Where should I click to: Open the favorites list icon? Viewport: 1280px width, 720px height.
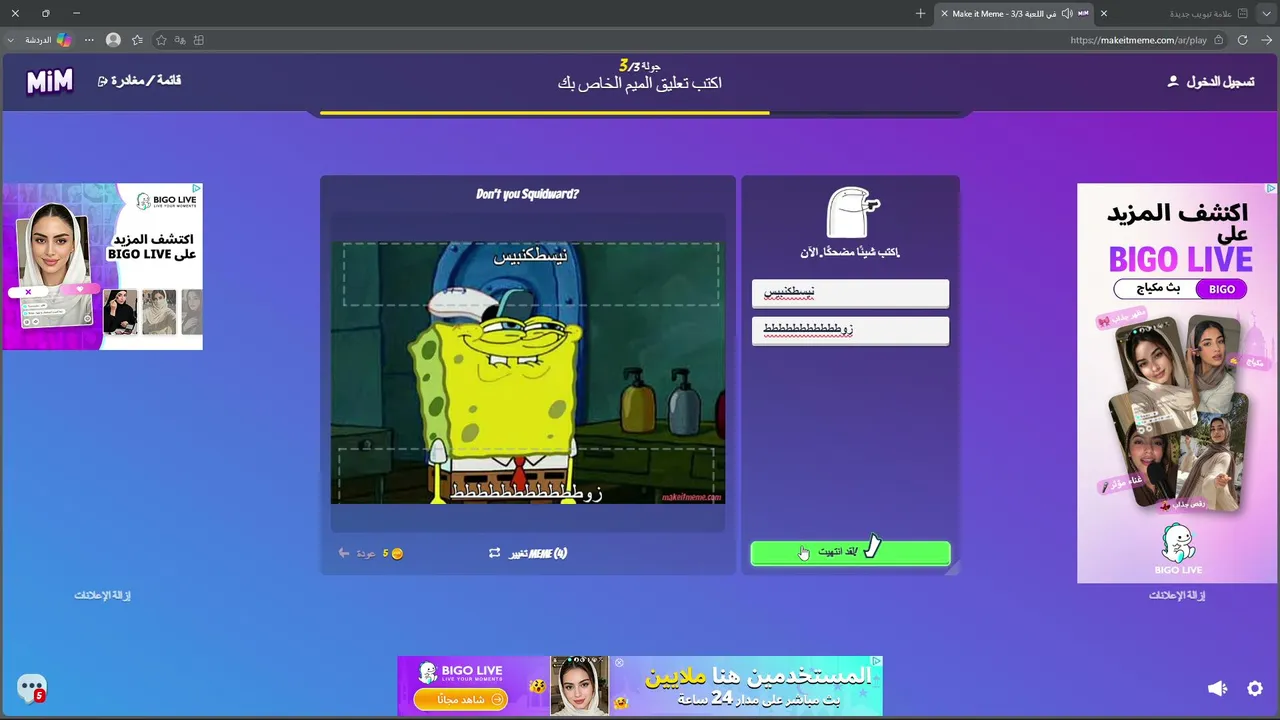137,40
